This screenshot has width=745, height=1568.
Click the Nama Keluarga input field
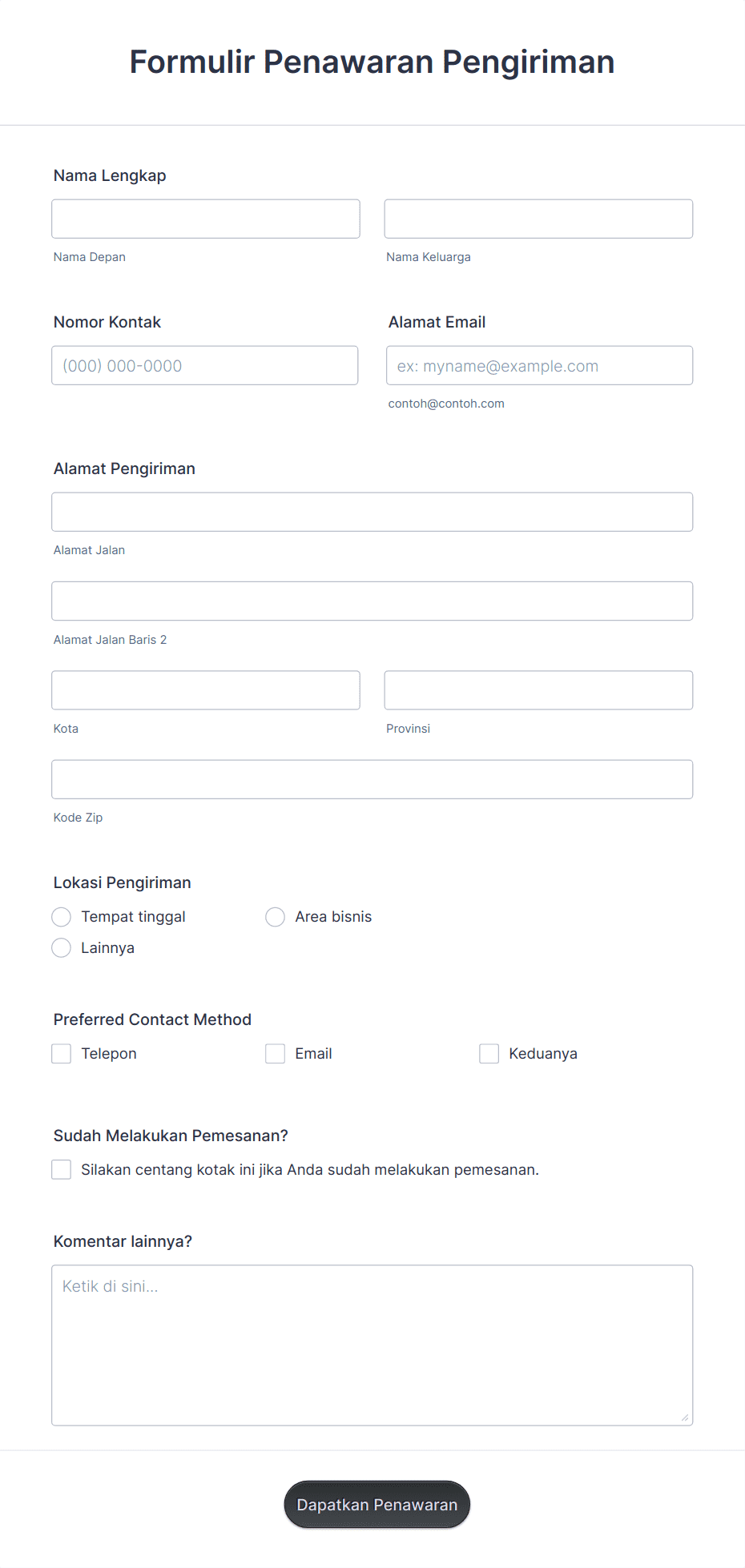click(538, 218)
